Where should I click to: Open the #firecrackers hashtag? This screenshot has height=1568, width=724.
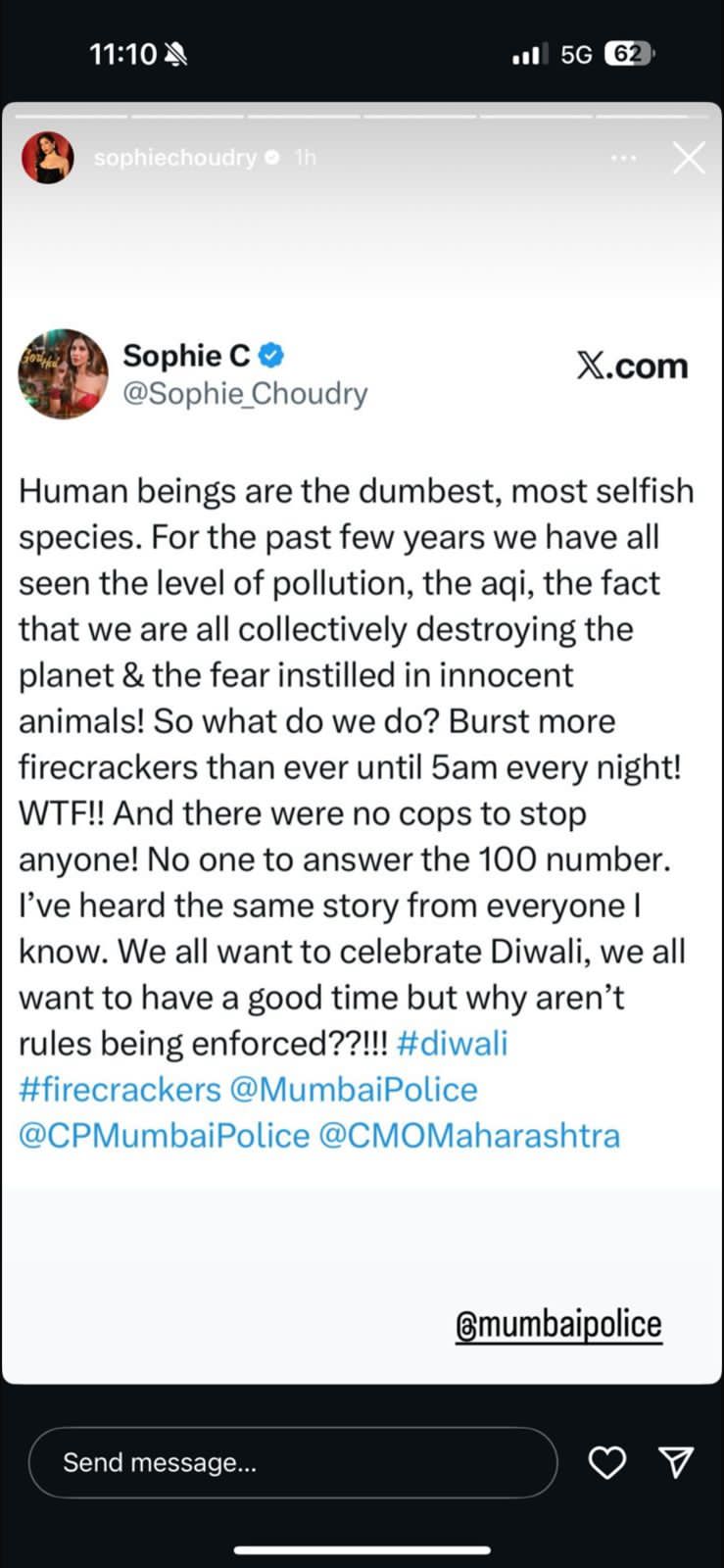[119, 1089]
